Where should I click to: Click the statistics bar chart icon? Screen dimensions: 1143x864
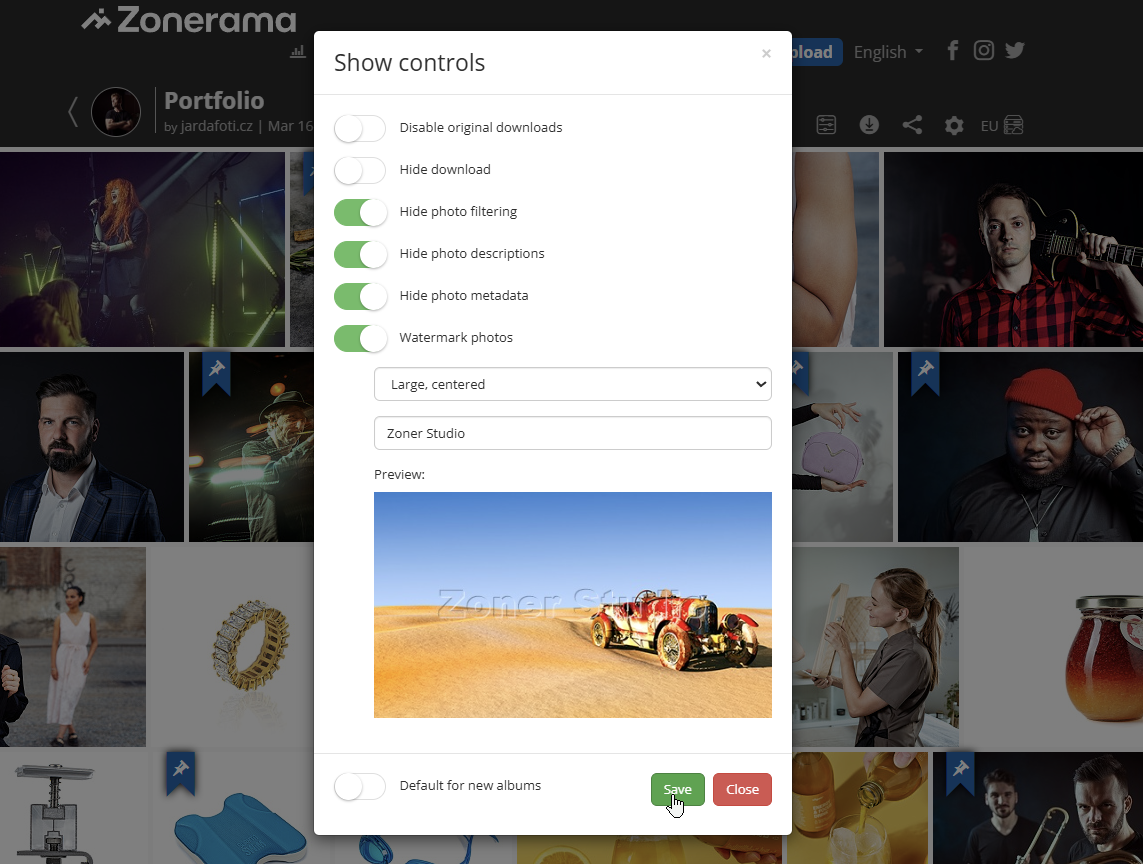click(297, 52)
